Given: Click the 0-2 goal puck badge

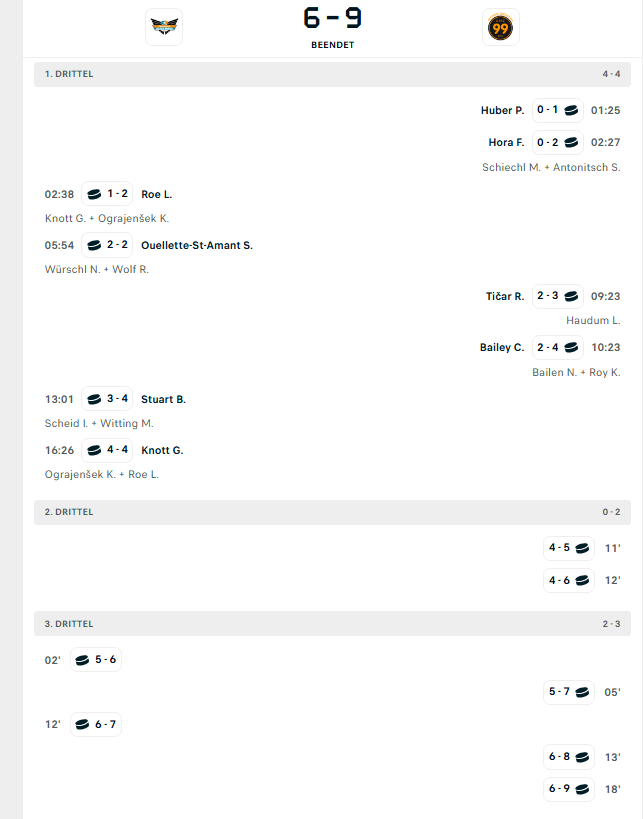Looking at the screenshot, I should (559, 142).
